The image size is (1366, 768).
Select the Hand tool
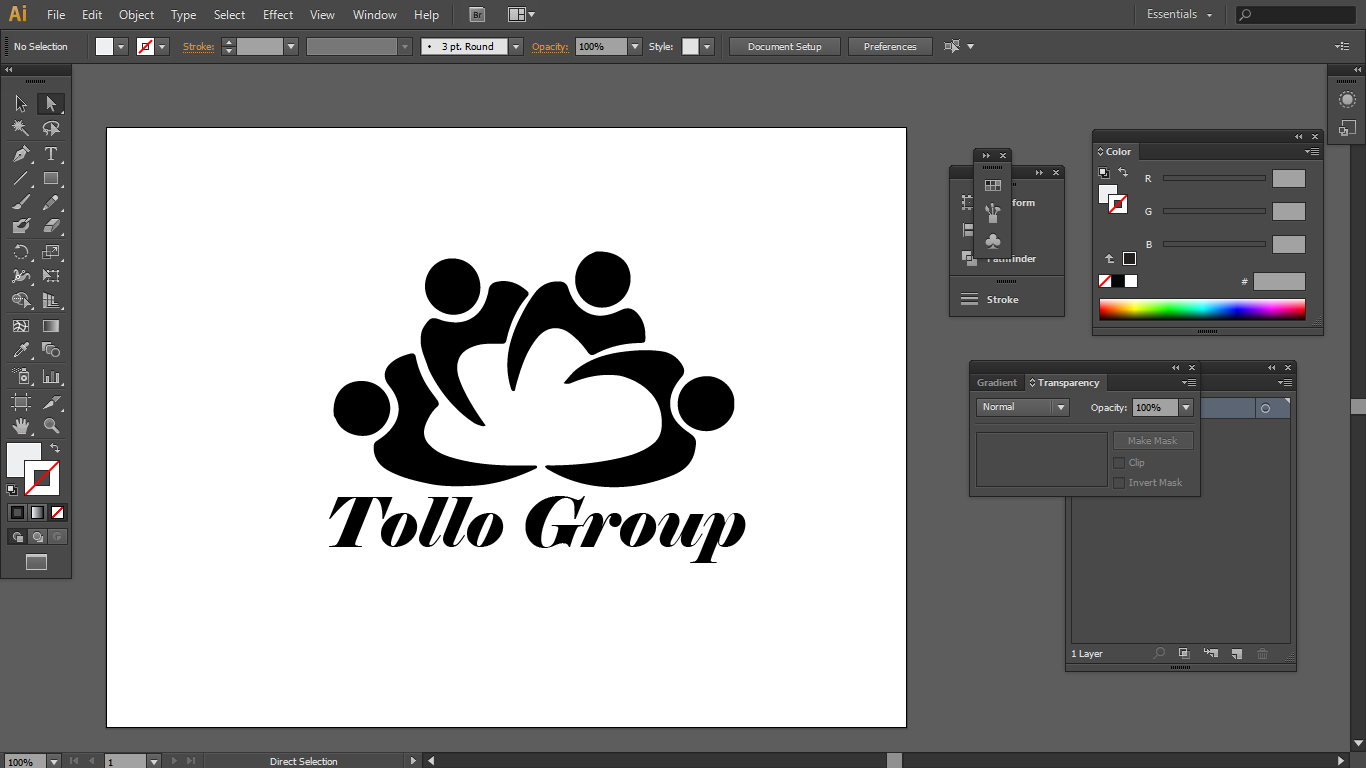click(20, 425)
